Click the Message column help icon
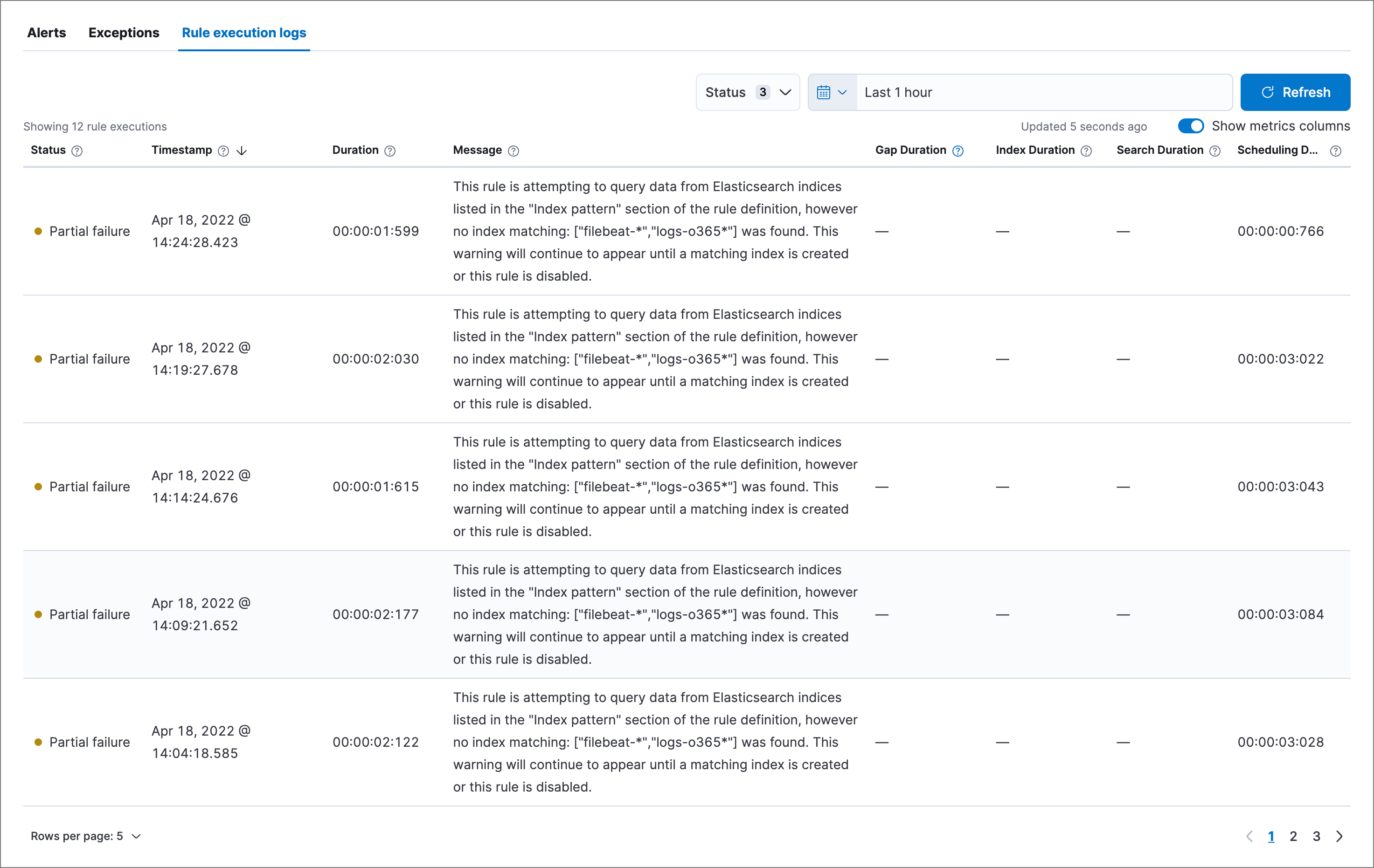 pyautogui.click(x=514, y=151)
